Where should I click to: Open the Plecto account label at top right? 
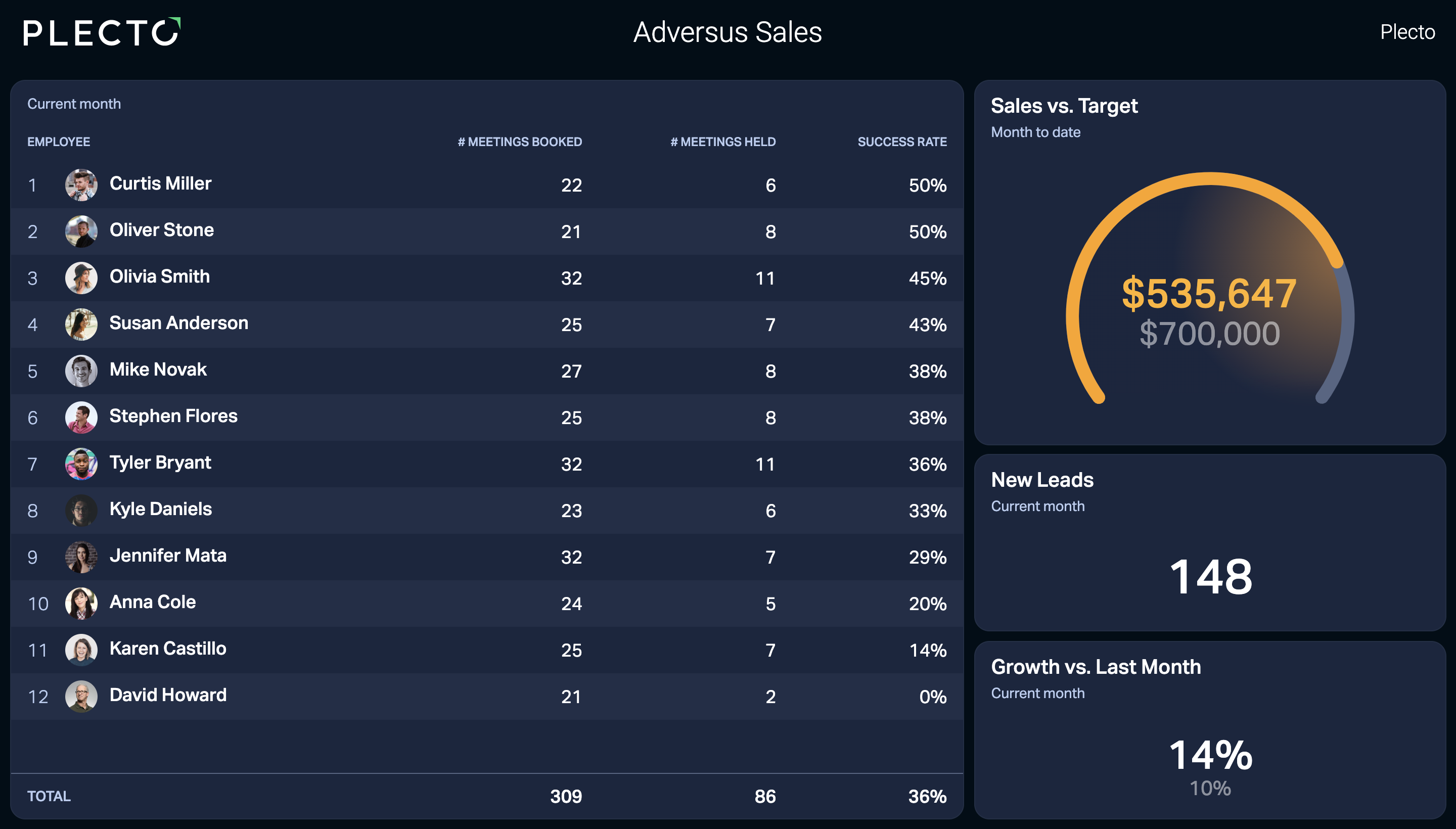coord(1407,32)
